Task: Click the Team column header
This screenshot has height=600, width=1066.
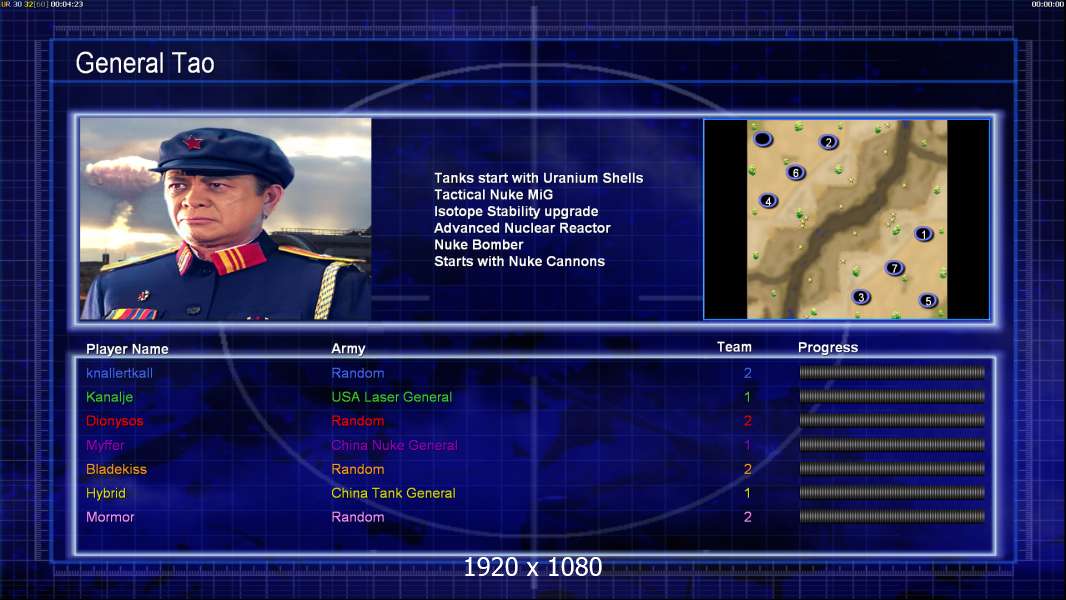Action: 734,347
